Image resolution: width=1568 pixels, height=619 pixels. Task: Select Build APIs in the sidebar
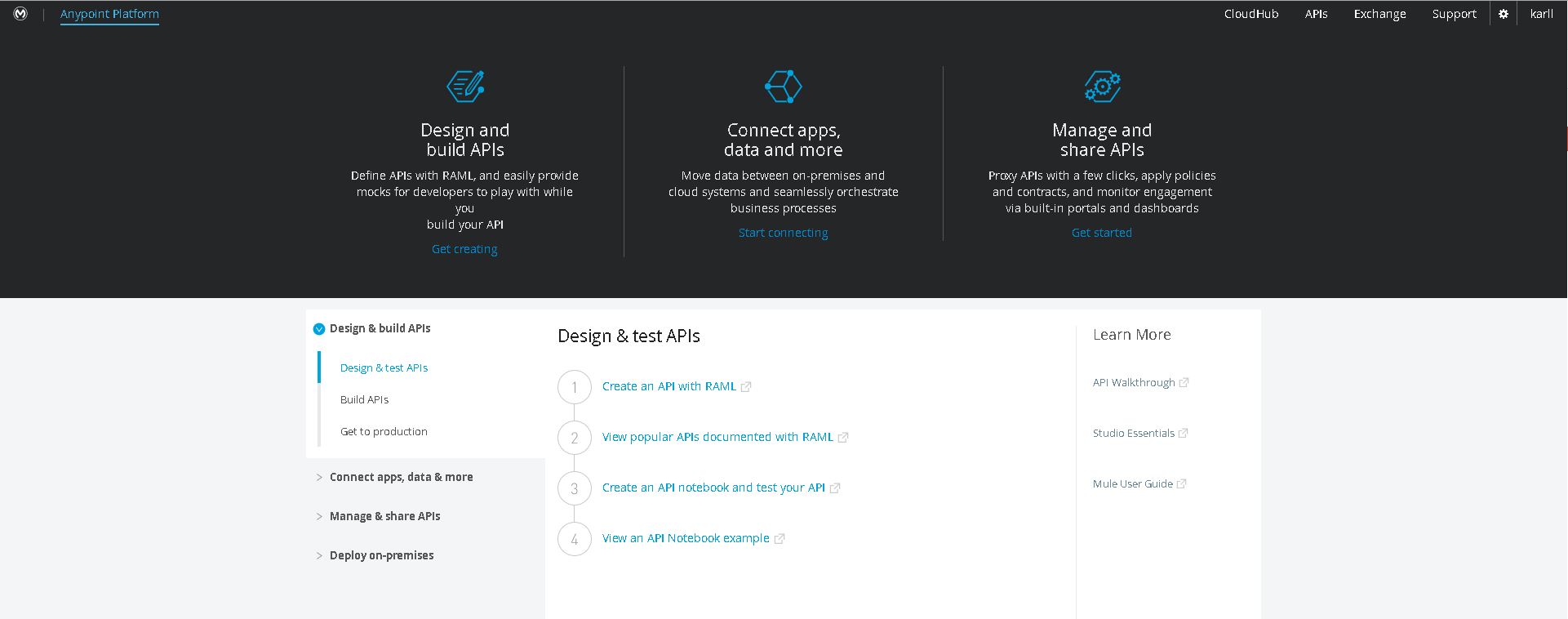click(364, 399)
